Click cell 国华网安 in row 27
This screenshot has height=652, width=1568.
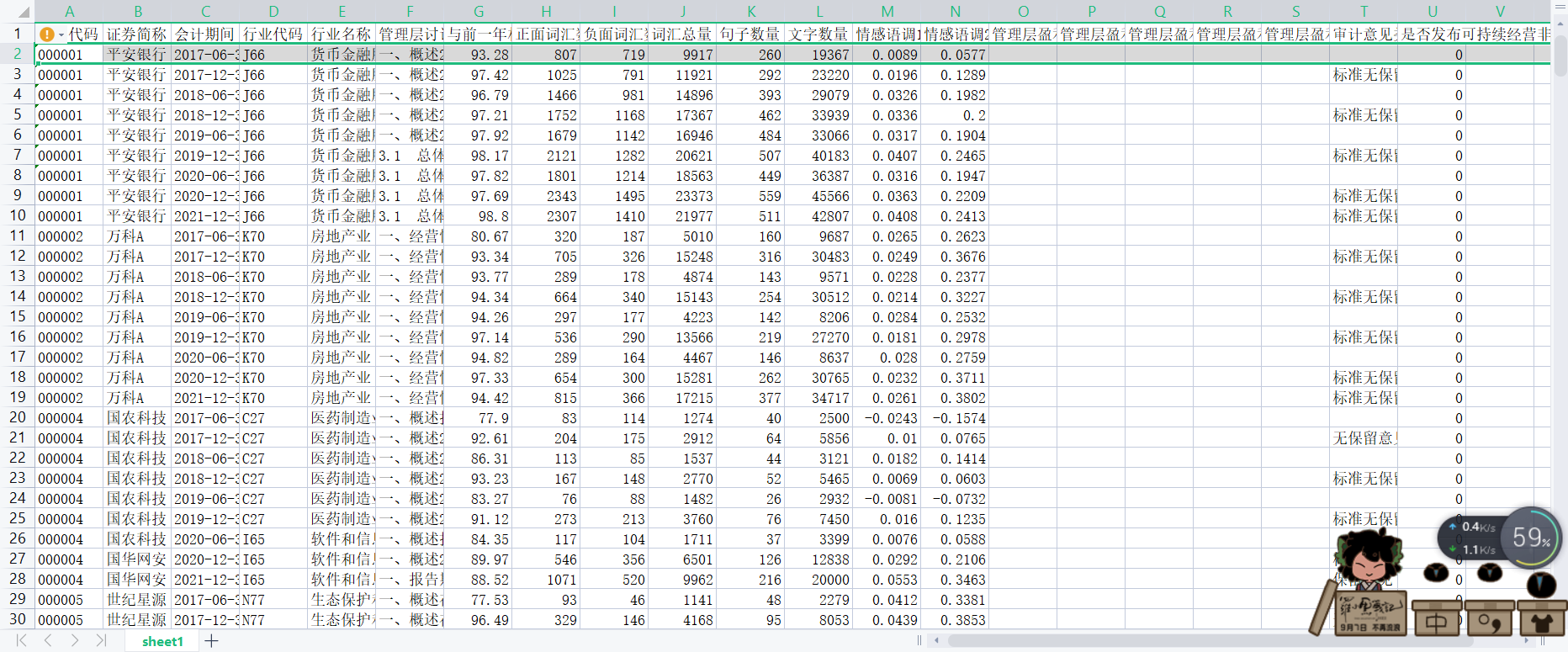[138, 559]
